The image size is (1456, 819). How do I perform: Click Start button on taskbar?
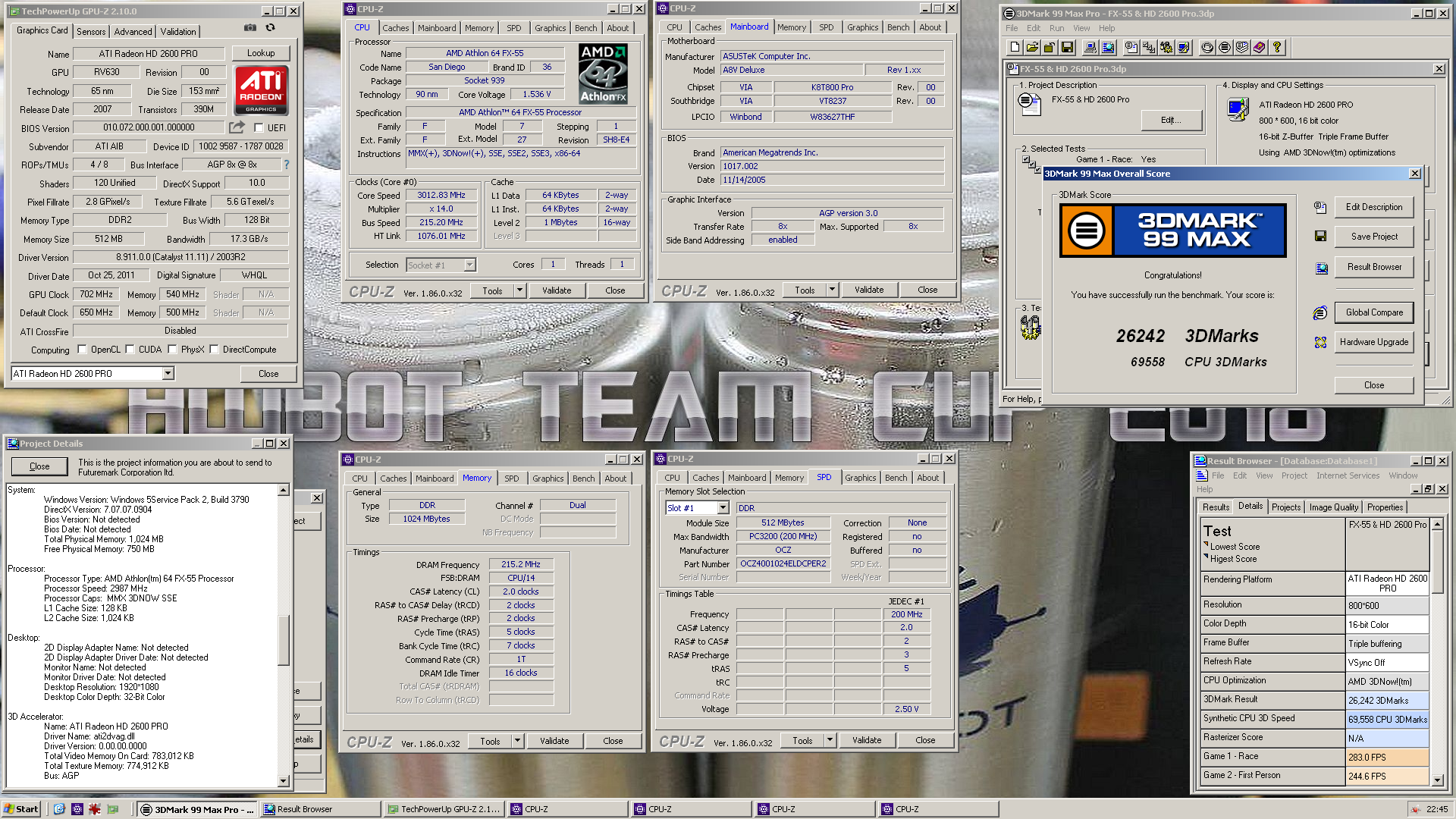[x=21, y=809]
